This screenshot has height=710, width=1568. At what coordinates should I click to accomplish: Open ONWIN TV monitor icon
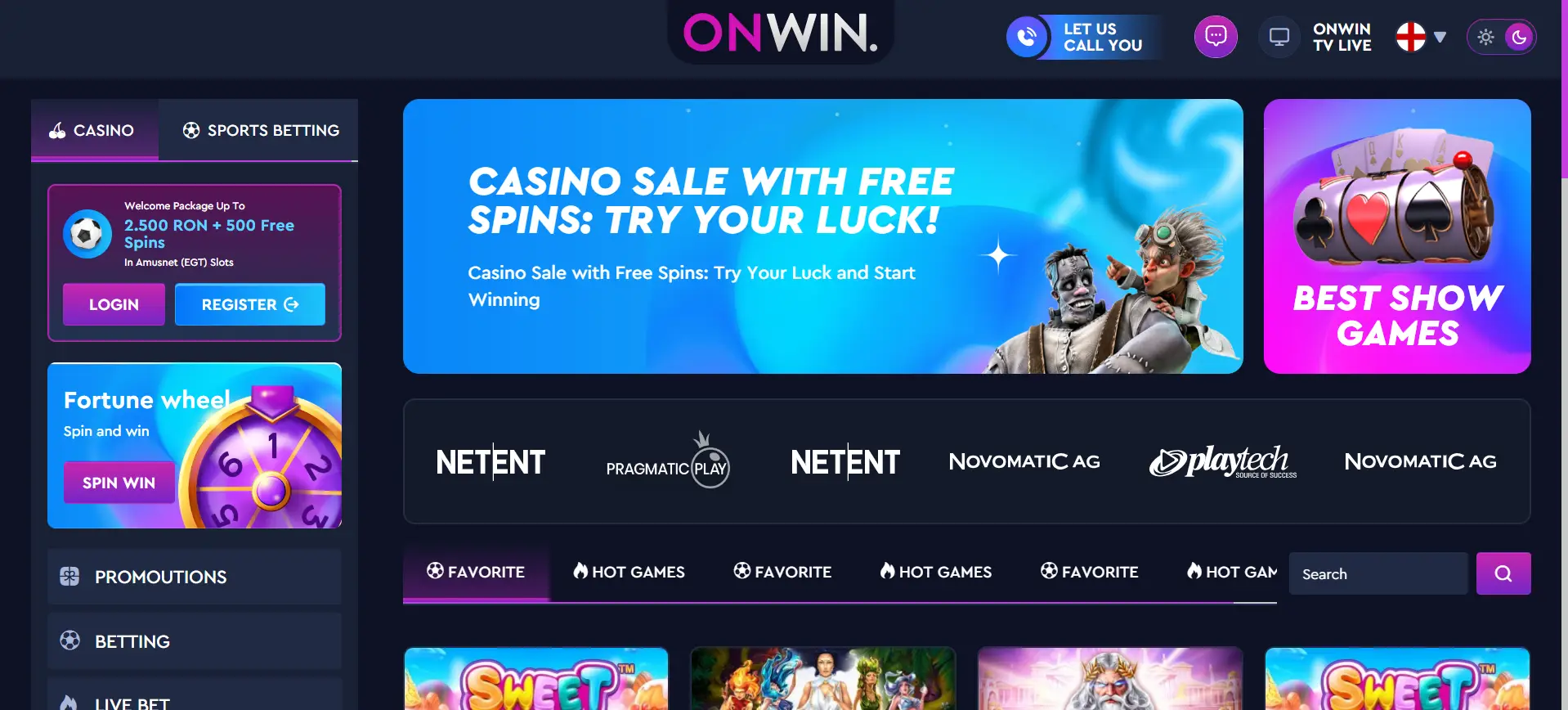(1279, 37)
